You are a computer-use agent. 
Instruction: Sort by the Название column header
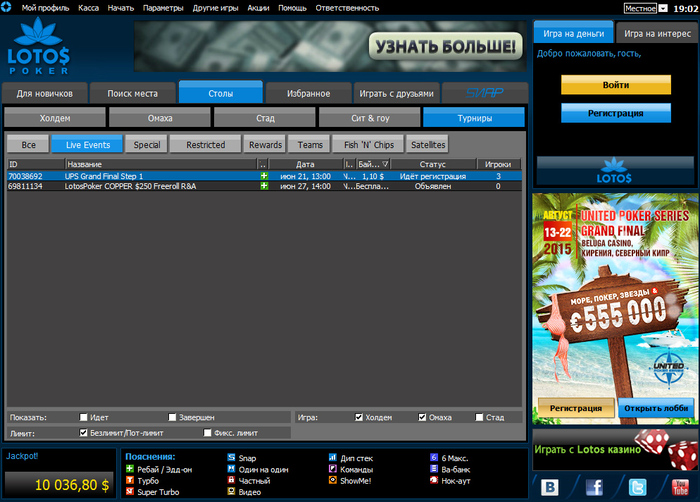click(161, 164)
